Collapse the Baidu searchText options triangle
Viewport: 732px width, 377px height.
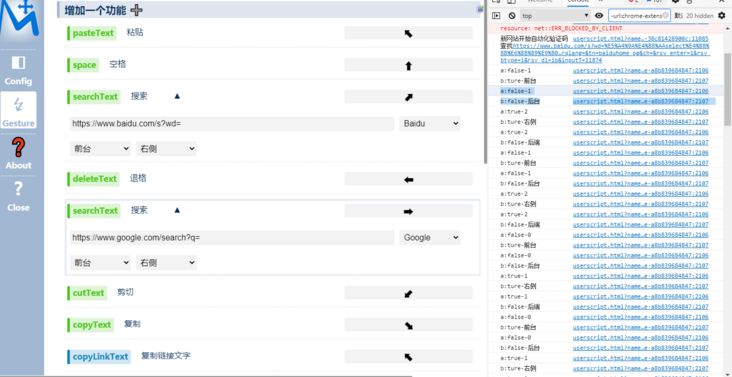coord(177,97)
